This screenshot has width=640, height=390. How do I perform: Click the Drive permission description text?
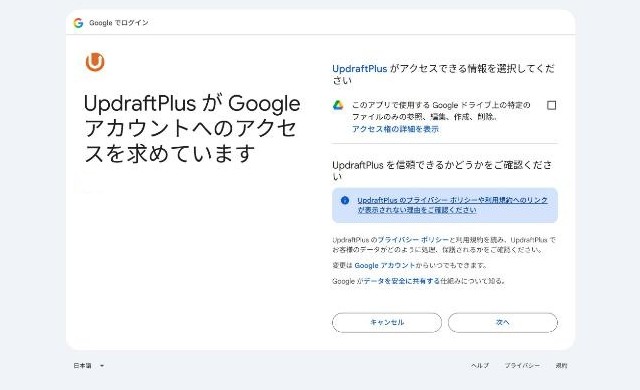[441, 111]
